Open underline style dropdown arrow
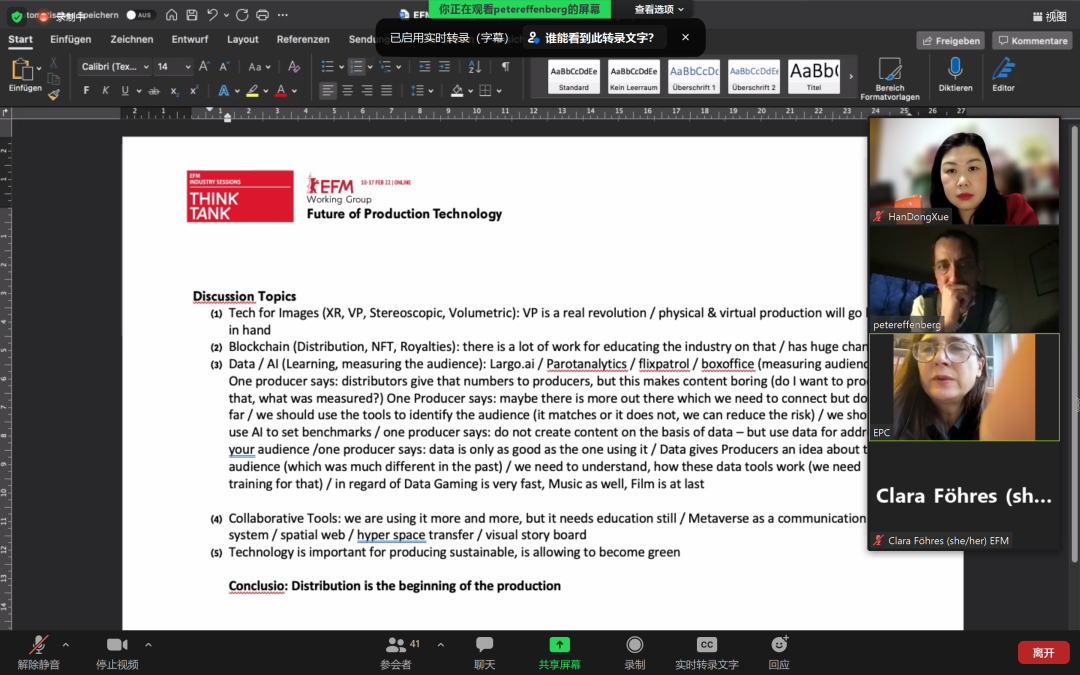Viewport: 1080px width, 675px height. coord(139,91)
